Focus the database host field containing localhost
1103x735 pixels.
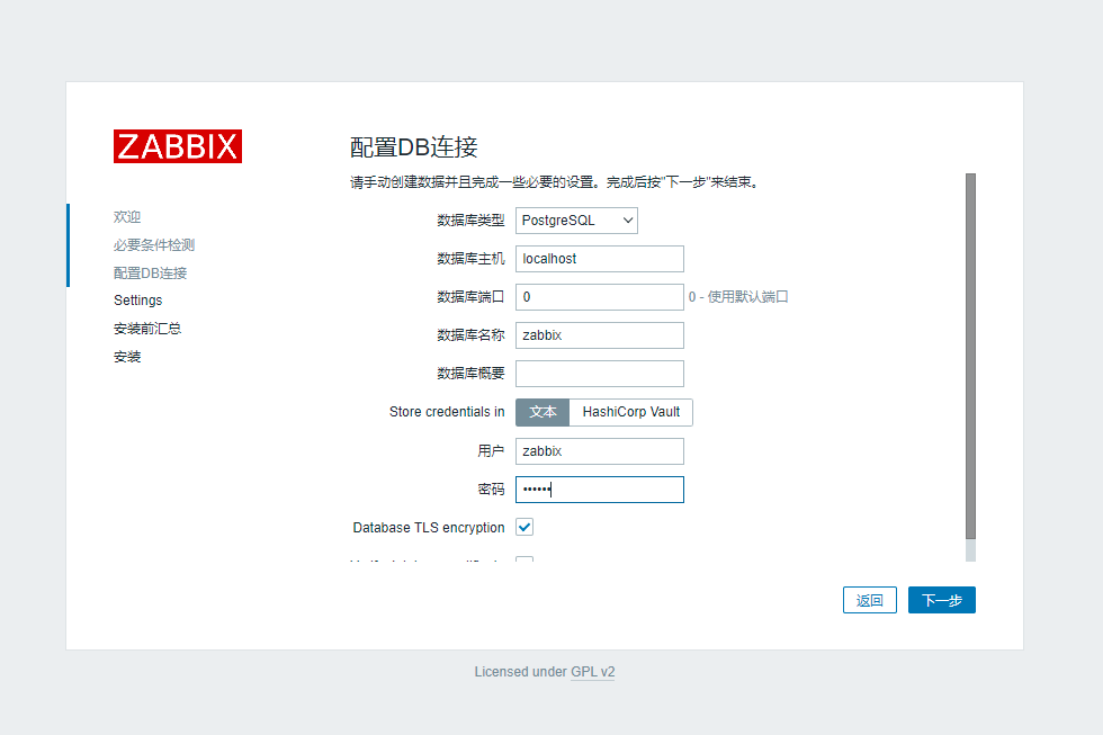[x=599, y=259]
